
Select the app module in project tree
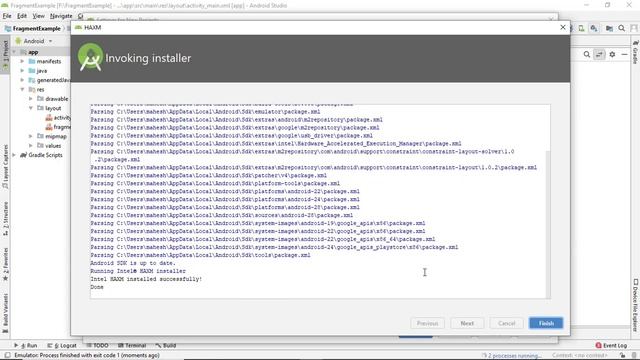pos(33,52)
